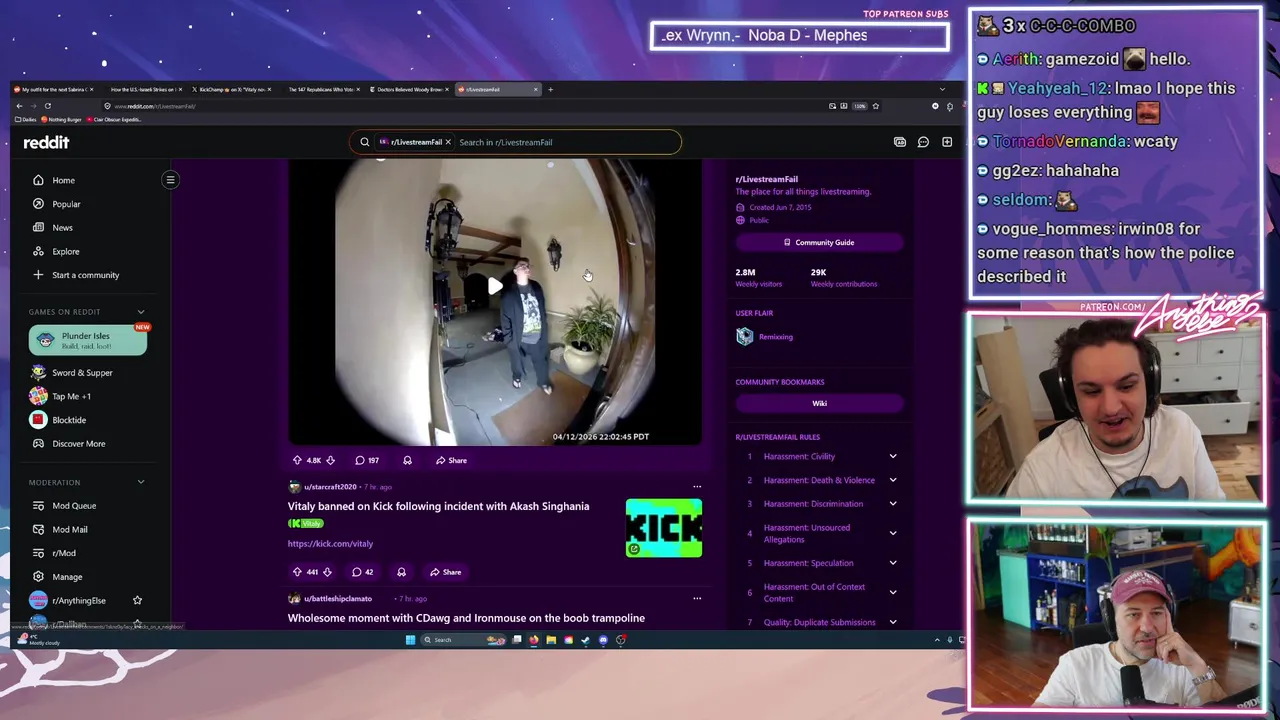Share the doorbell video post
The image size is (1280, 720).
point(451,460)
